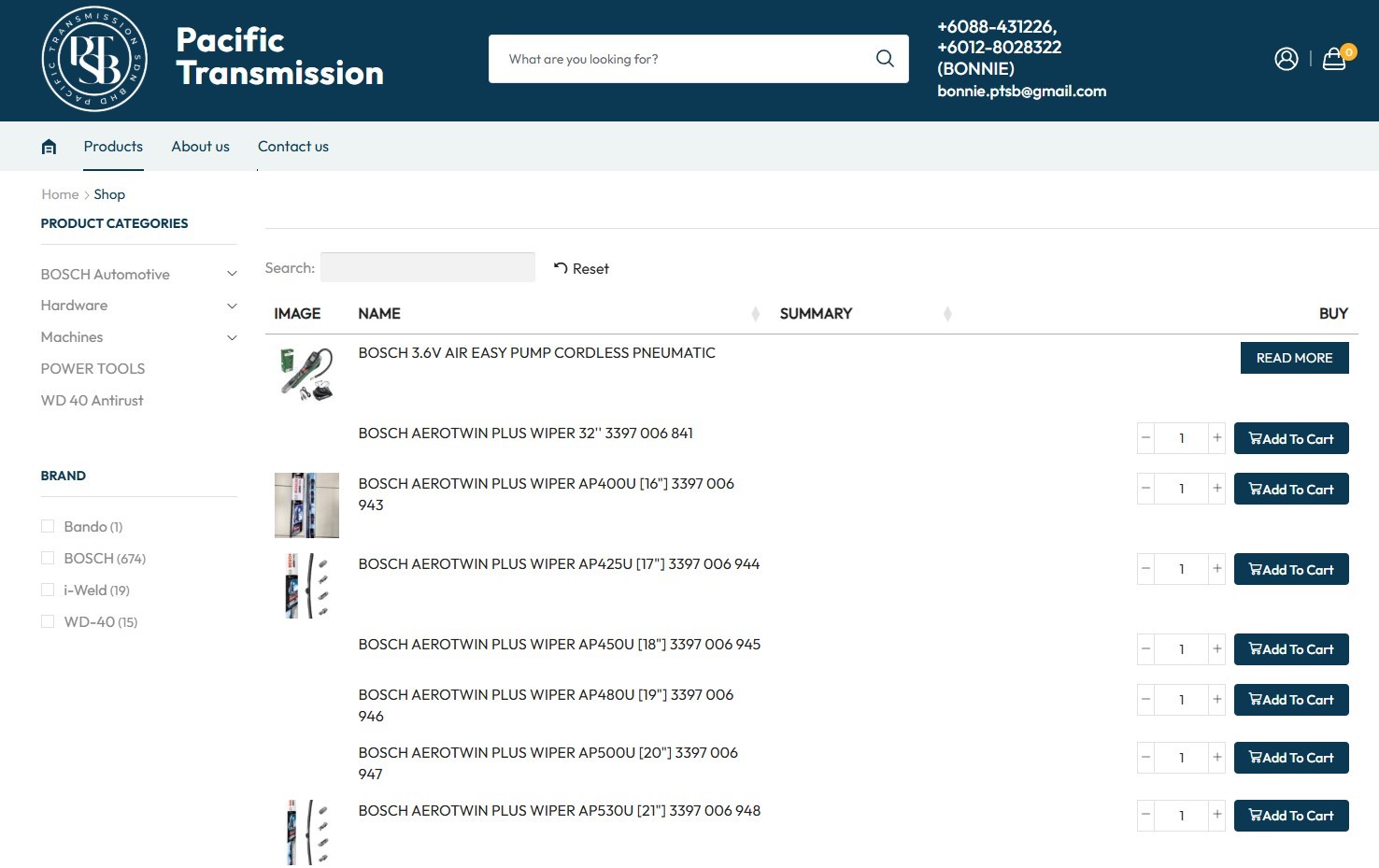The image size is (1379, 868).
Task: Open AP425U wiper product thumbnail
Action: tap(306, 586)
